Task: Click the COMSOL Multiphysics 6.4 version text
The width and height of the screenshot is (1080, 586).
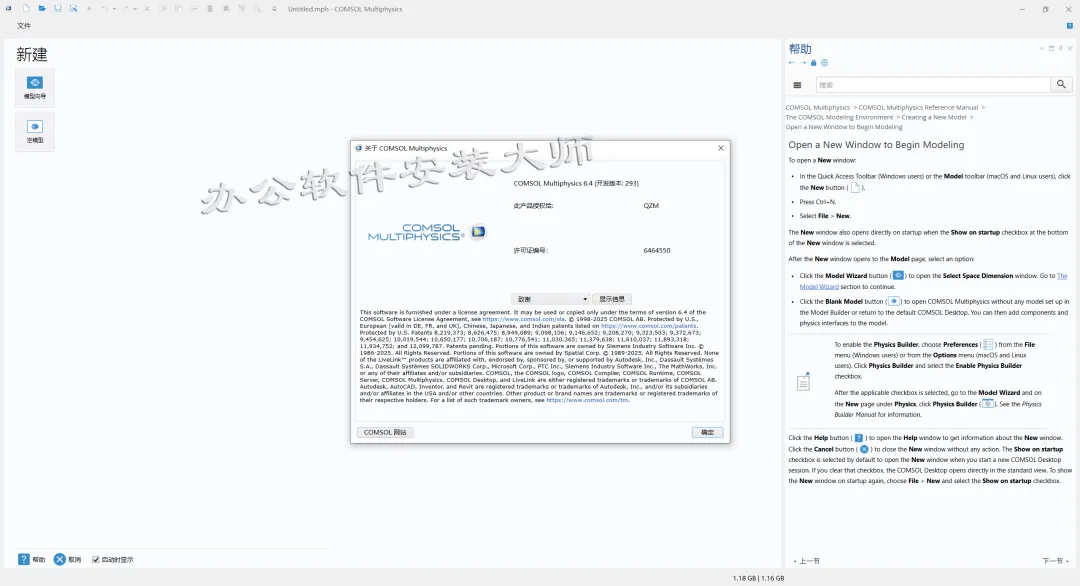Action: pos(576,184)
